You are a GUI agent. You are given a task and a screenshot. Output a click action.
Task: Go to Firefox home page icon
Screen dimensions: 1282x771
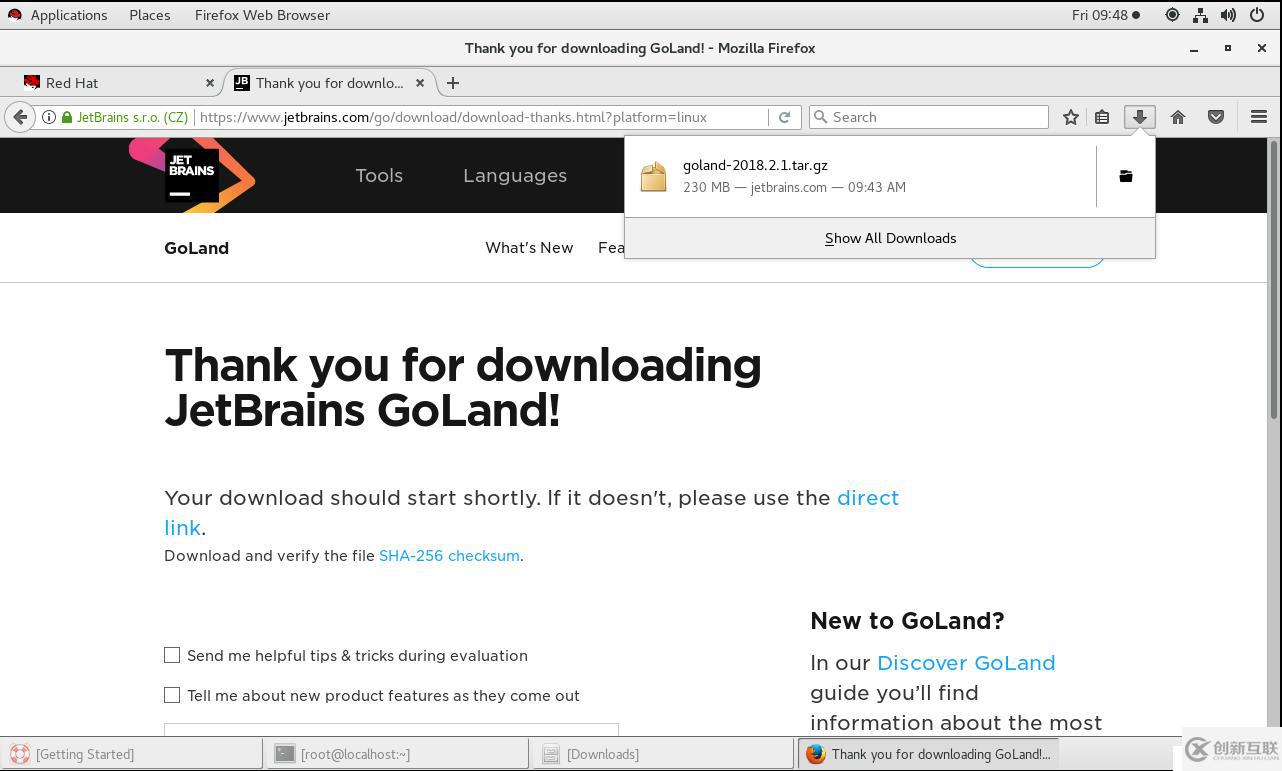1178,117
